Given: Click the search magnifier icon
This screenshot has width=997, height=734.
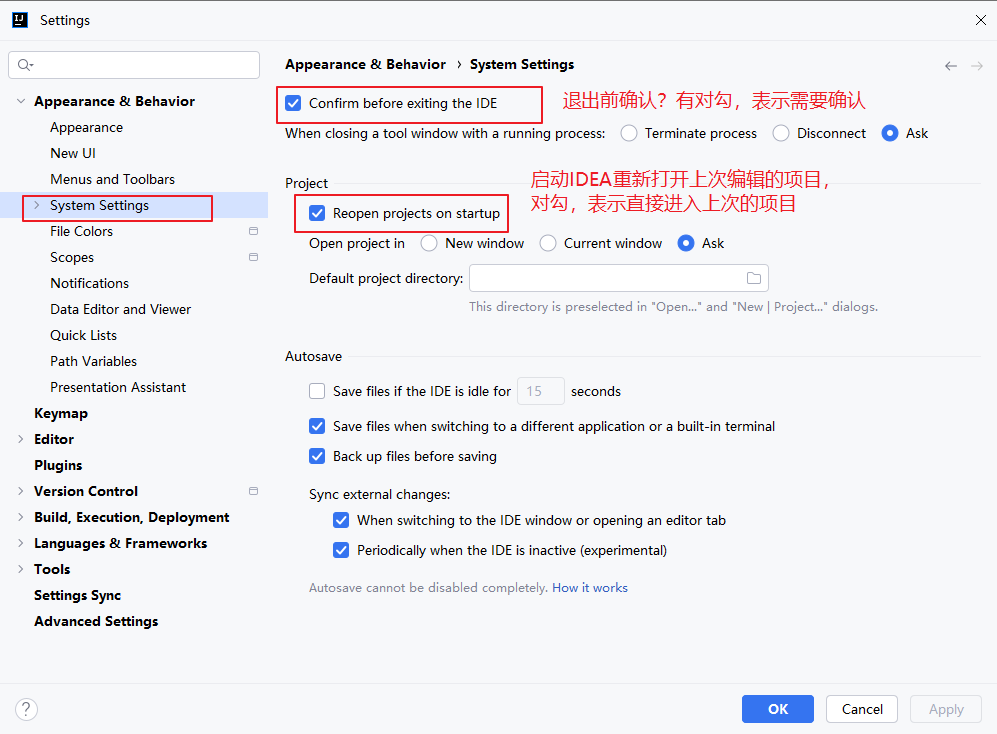Looking at the screenshot, I should [25, 65].
